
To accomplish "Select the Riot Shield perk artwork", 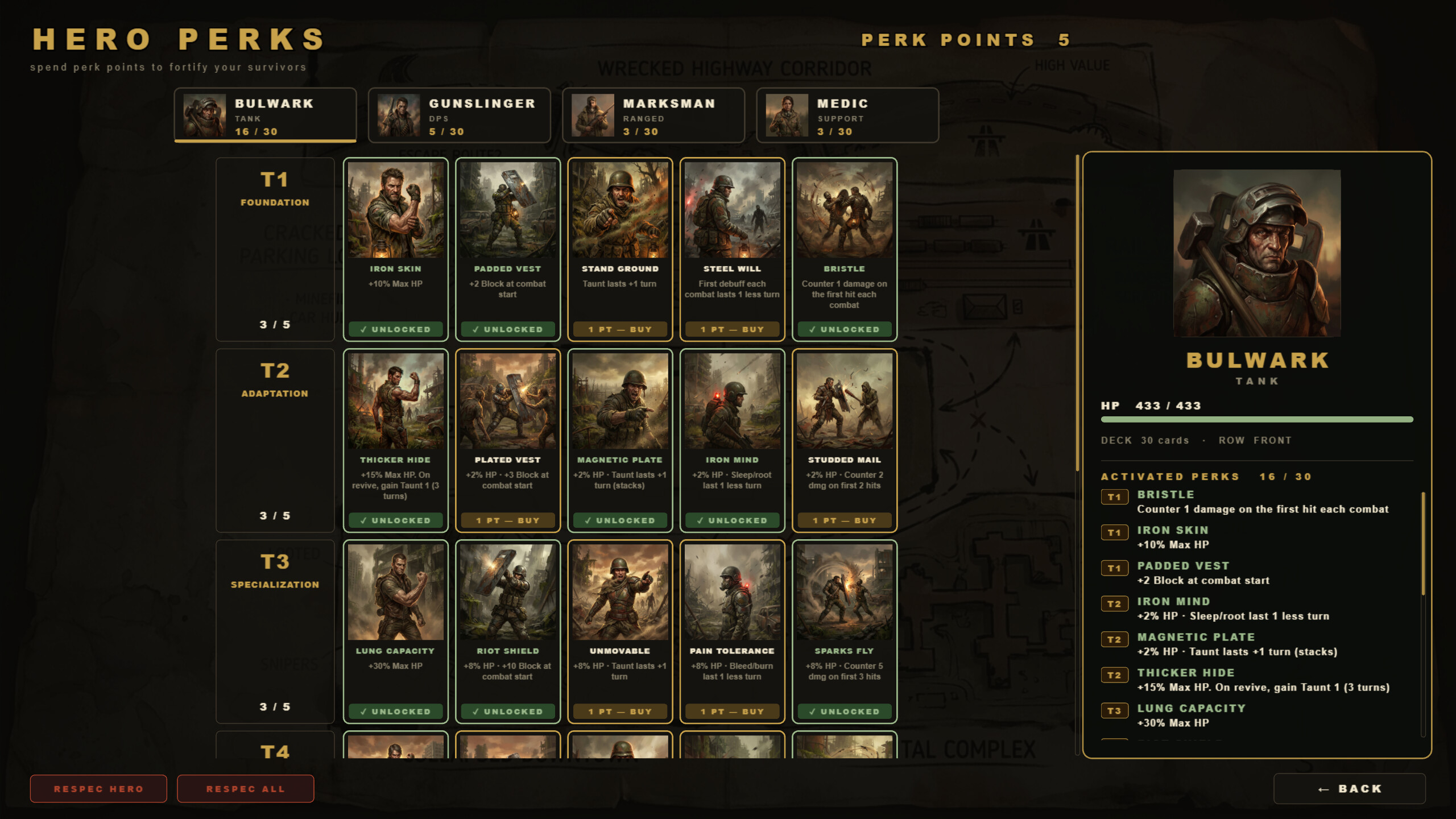I will click(x=508, y=592).
